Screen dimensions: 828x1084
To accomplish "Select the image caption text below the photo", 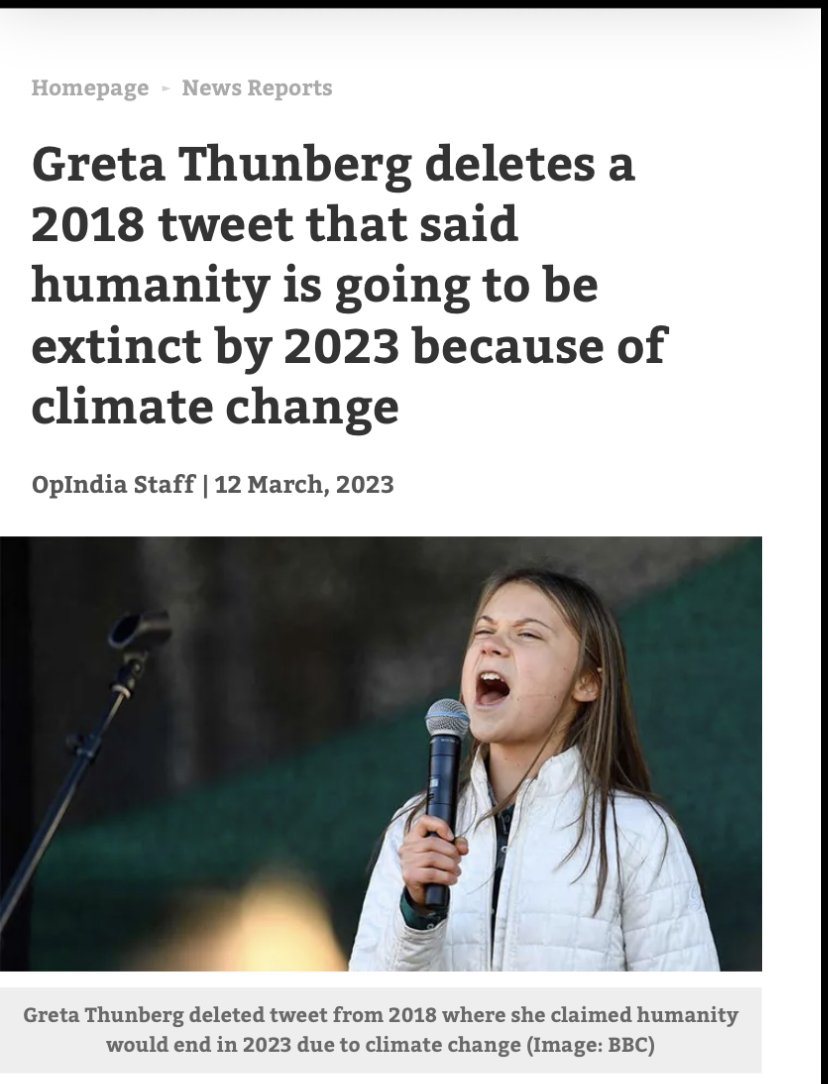I will pos(380,1029).
